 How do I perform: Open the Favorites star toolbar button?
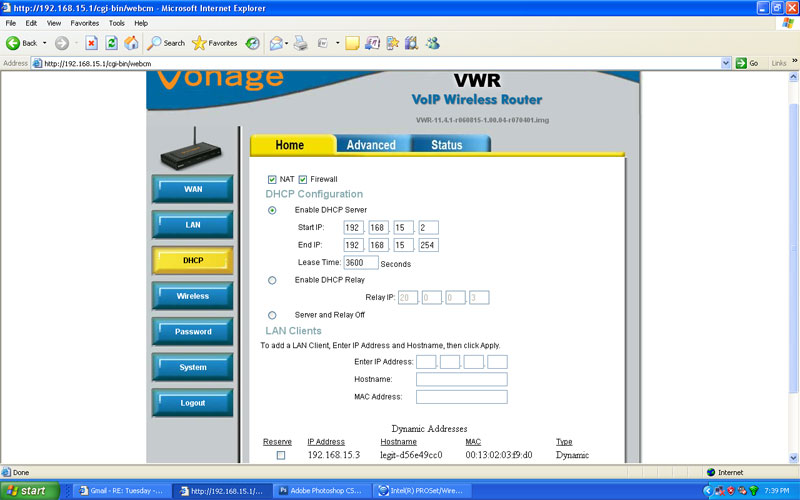coord(214,43)
